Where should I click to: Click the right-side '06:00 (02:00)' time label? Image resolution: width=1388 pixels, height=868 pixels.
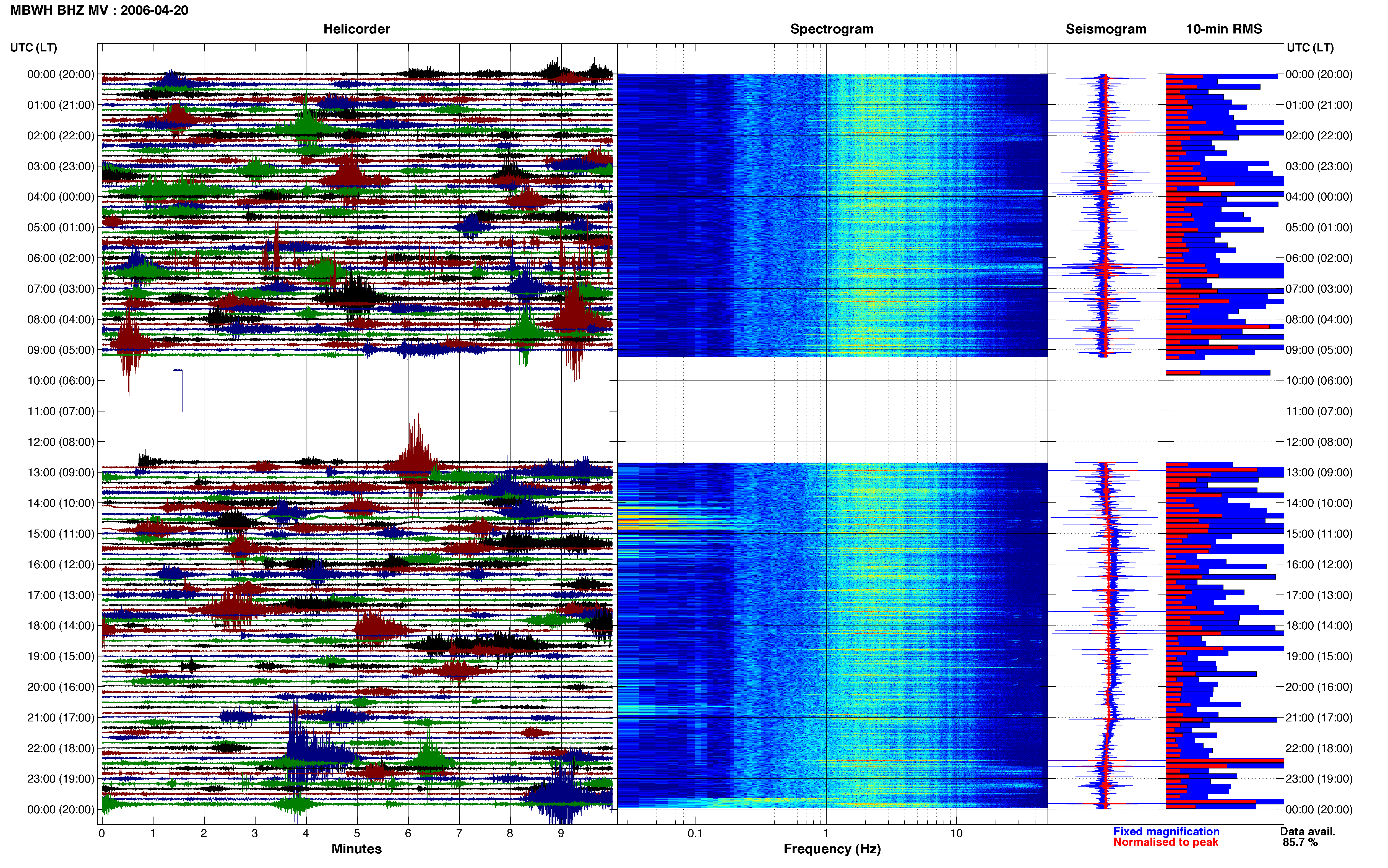click(x=1319, y=258)
